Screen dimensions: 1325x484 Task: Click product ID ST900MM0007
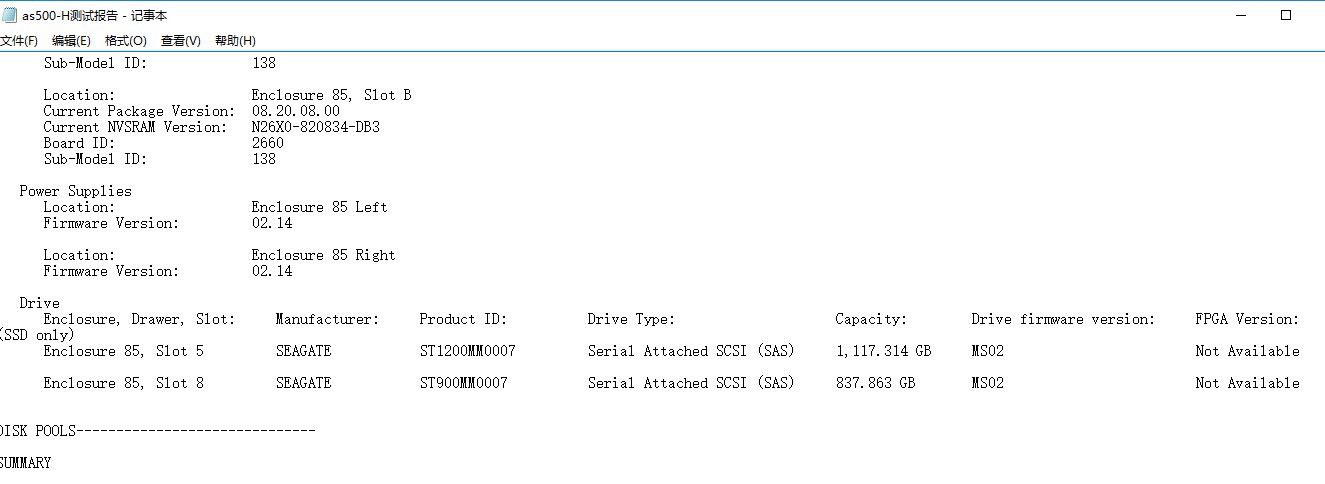click(x=464, y=383)
